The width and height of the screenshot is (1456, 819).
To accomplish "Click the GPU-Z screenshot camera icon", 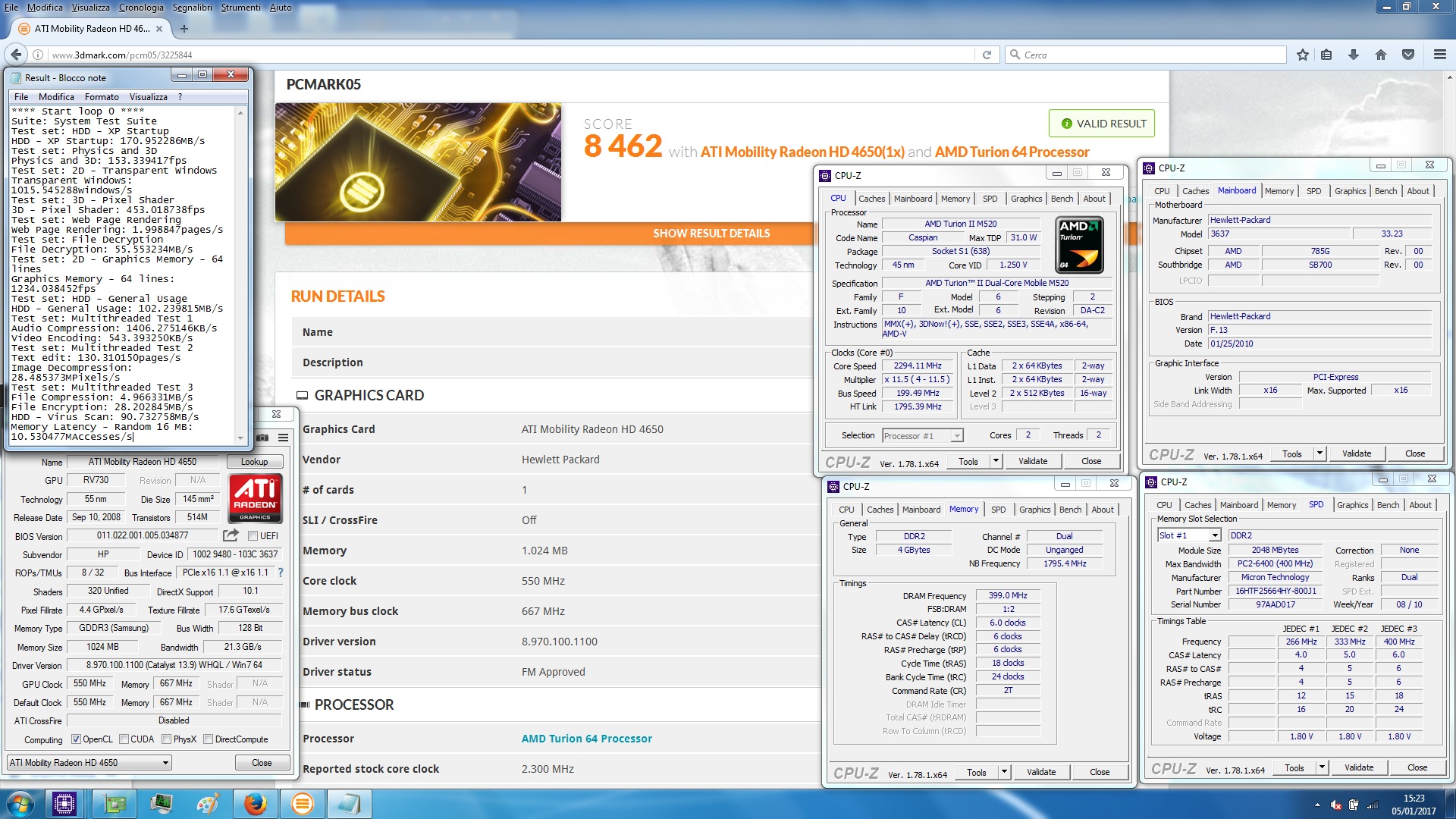I will coord(262,438).
